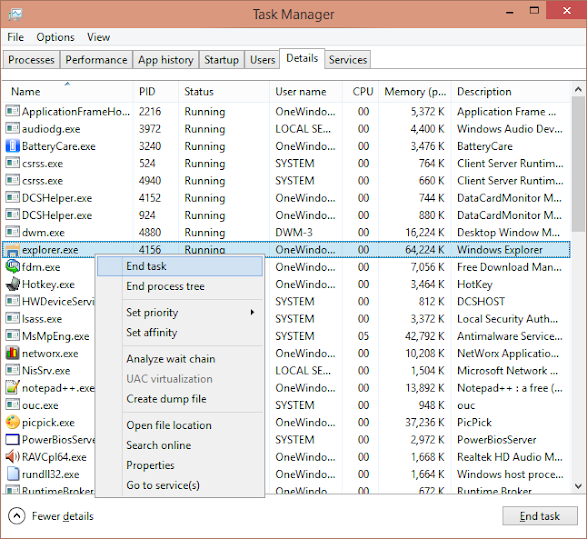This screenshot has width=587, height=539.
Task: Sort by the Status column header
Action: (224, 92)
